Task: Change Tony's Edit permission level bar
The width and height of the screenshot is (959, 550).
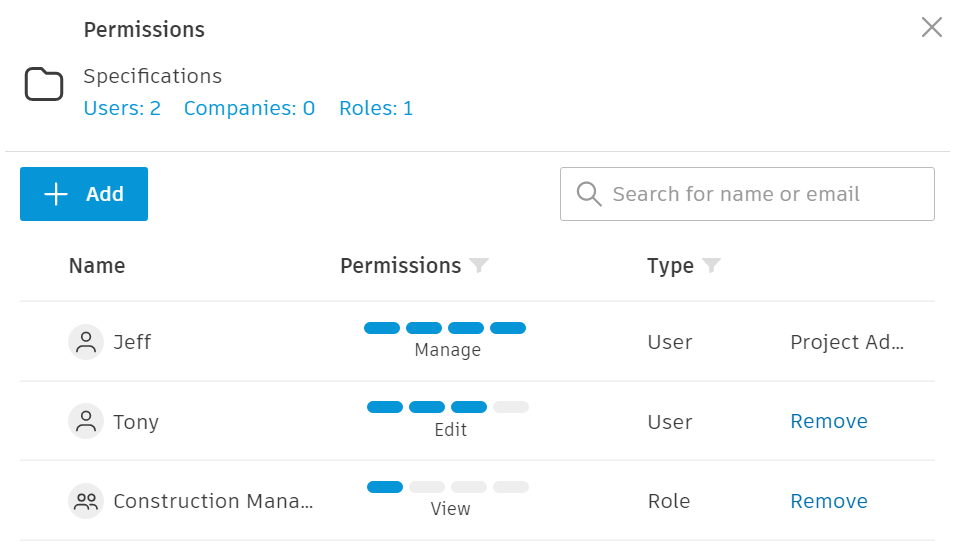Action: (x=447, y=407)
